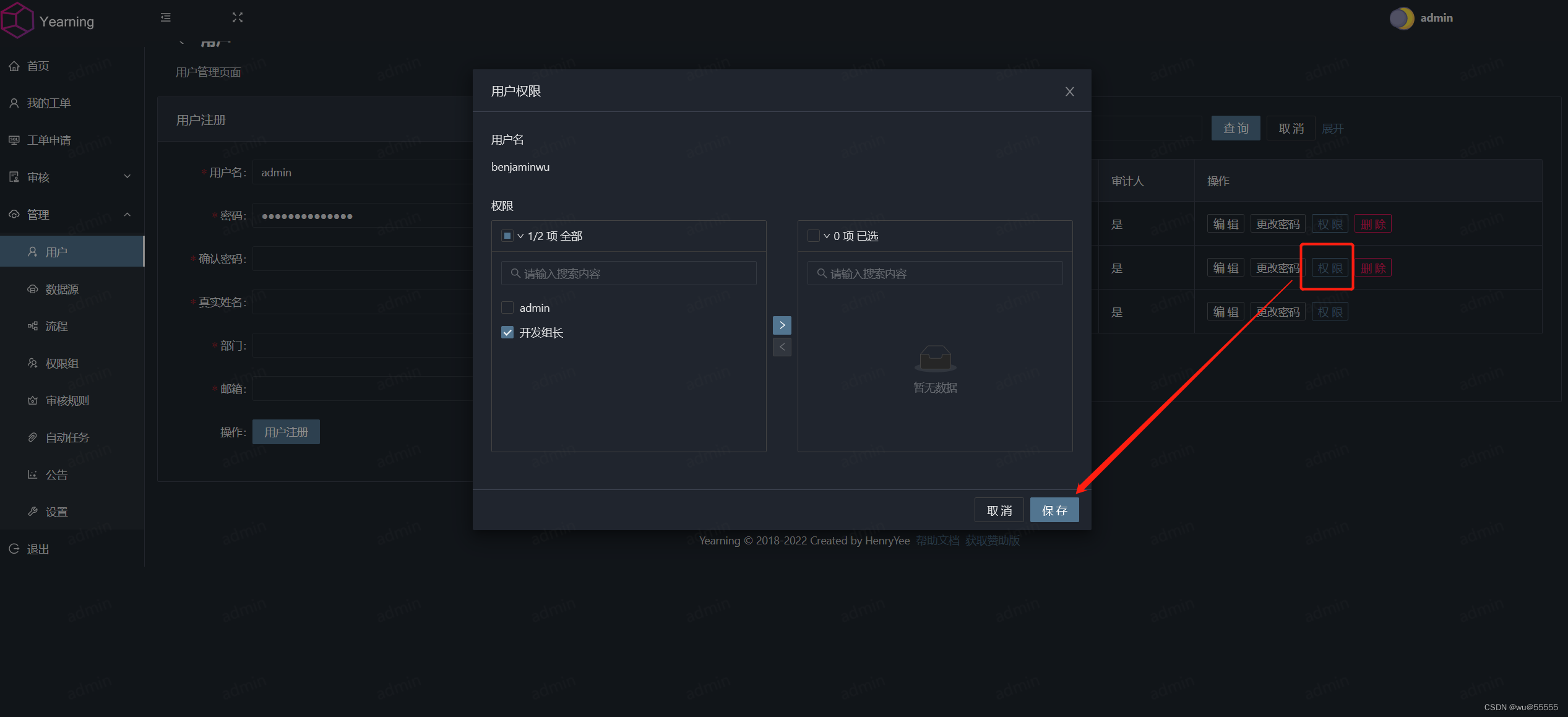The width and height of the screenshot is (1568, 717).
Task: Click search icon in left permission list
Action: coord(515,273)
